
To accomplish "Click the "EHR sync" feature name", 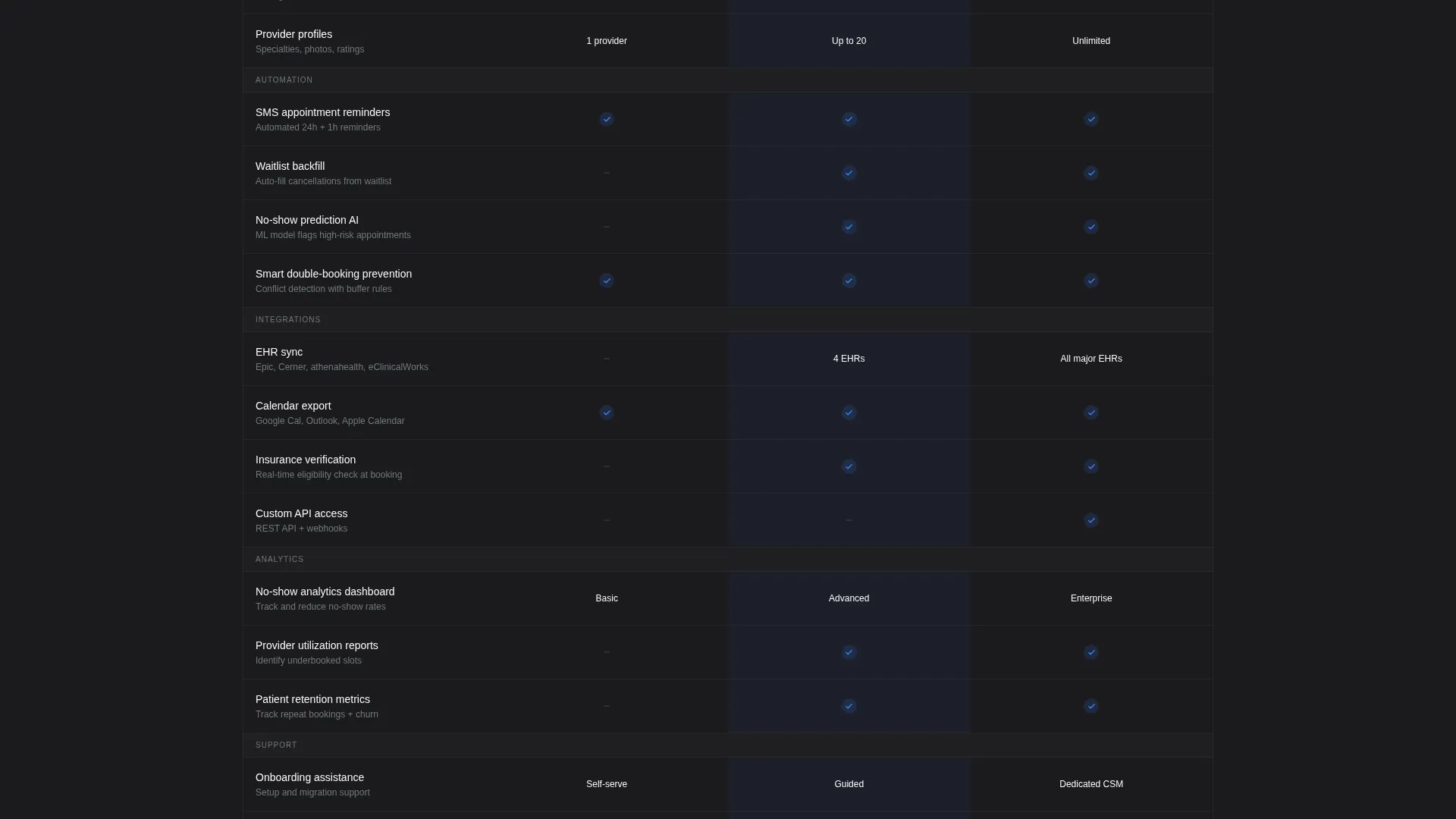I will (279, 352).
